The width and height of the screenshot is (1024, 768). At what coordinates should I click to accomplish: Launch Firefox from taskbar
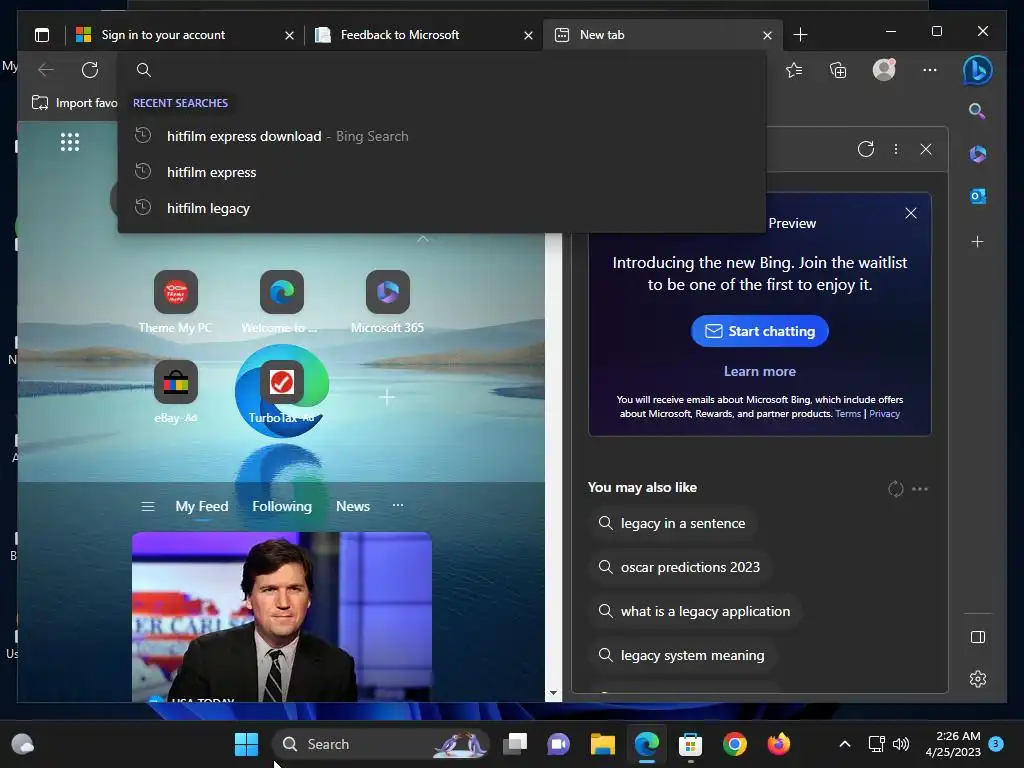(778, 744)
